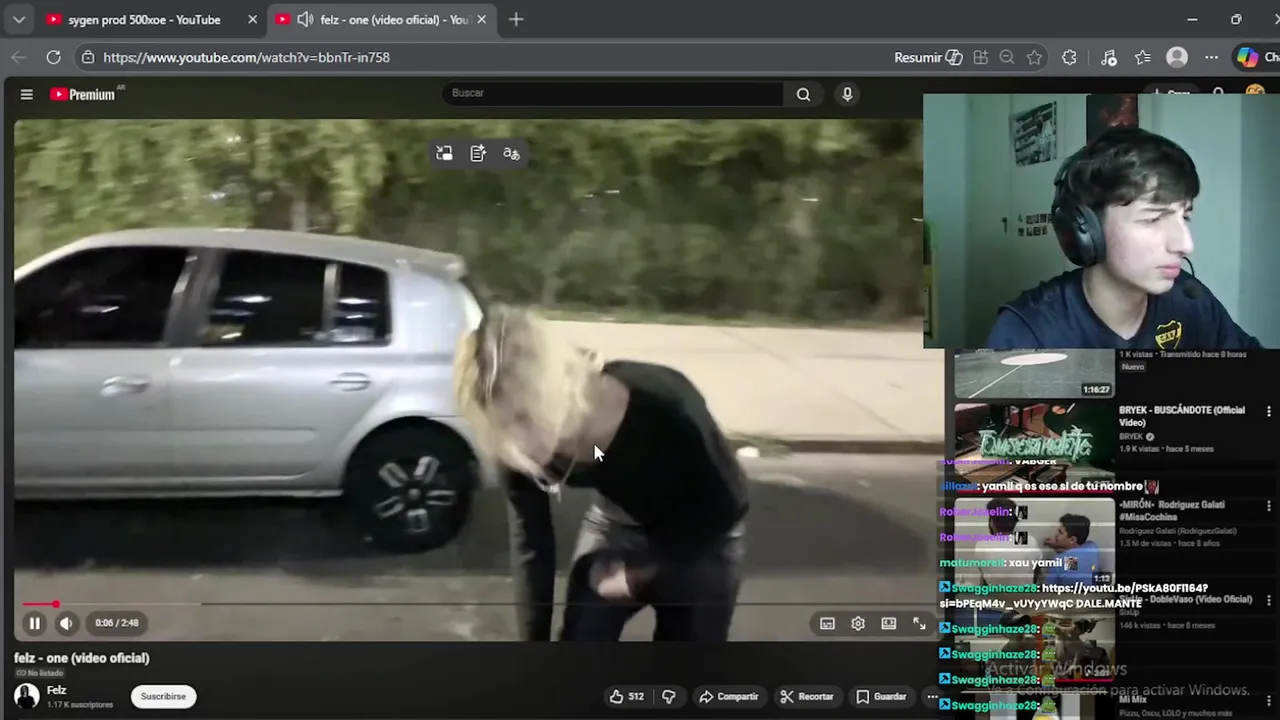Viewport: 1280px width, 720px height.
Task: Open the 1:16:27 livestream thumbnail
Action: pos(1034,374)
